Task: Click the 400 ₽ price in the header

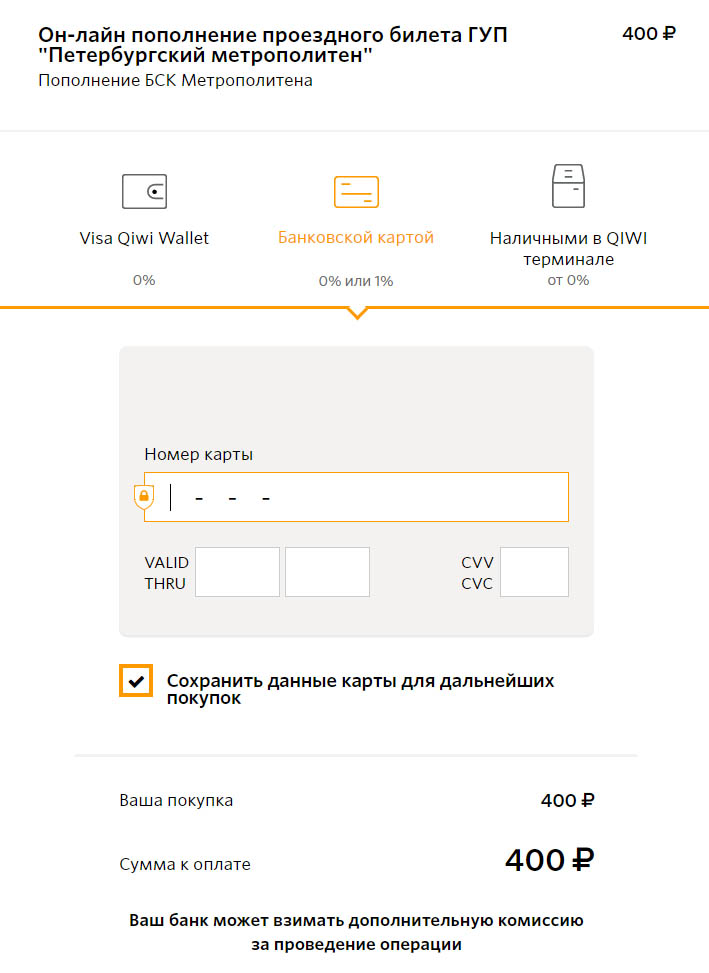Action: click(x=649, y=34)
